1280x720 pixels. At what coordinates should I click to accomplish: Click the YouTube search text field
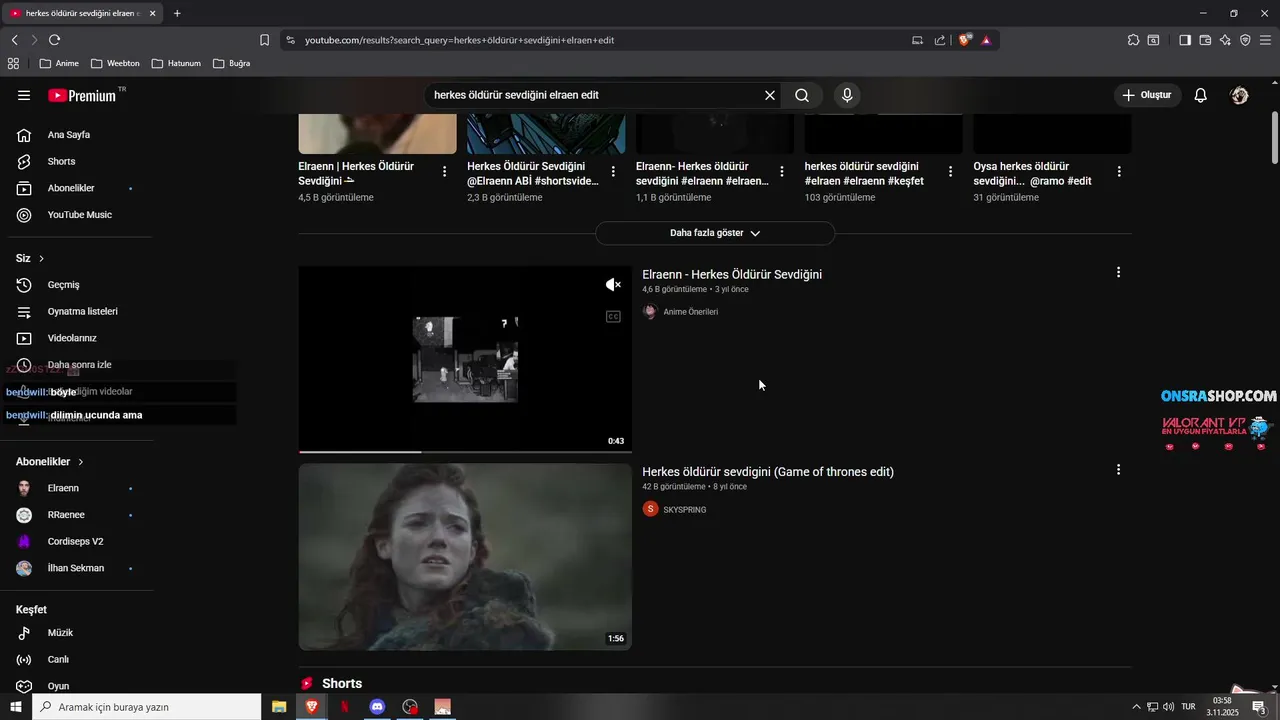(595, 95)
